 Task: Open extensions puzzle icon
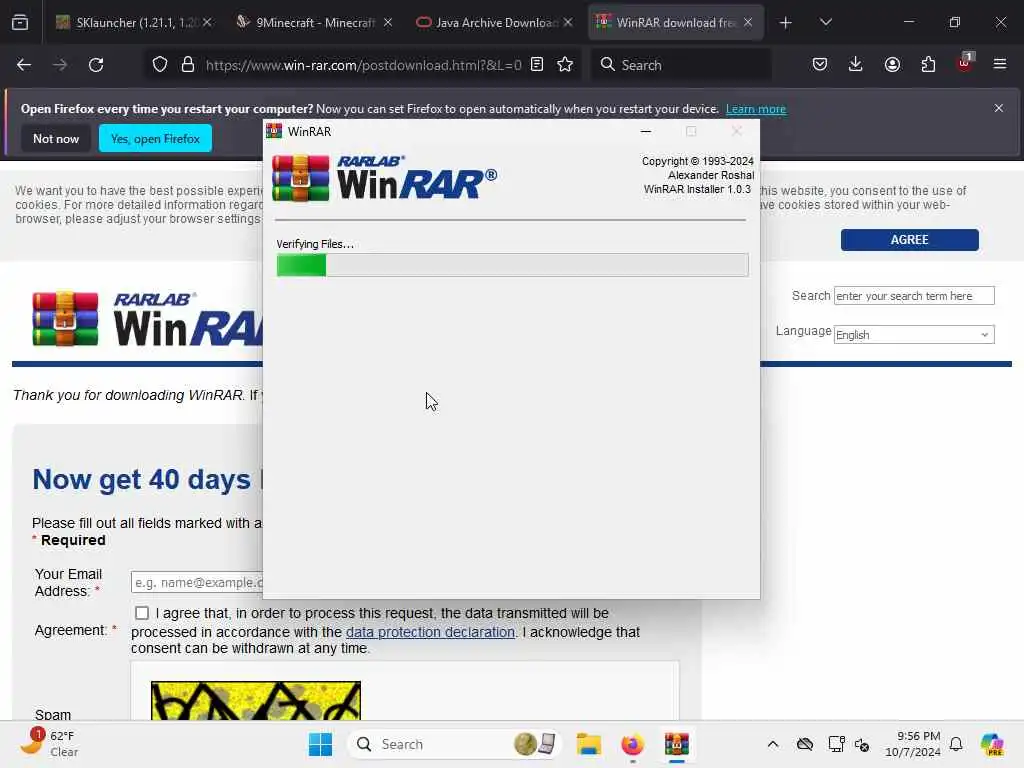tap(928, 65)
